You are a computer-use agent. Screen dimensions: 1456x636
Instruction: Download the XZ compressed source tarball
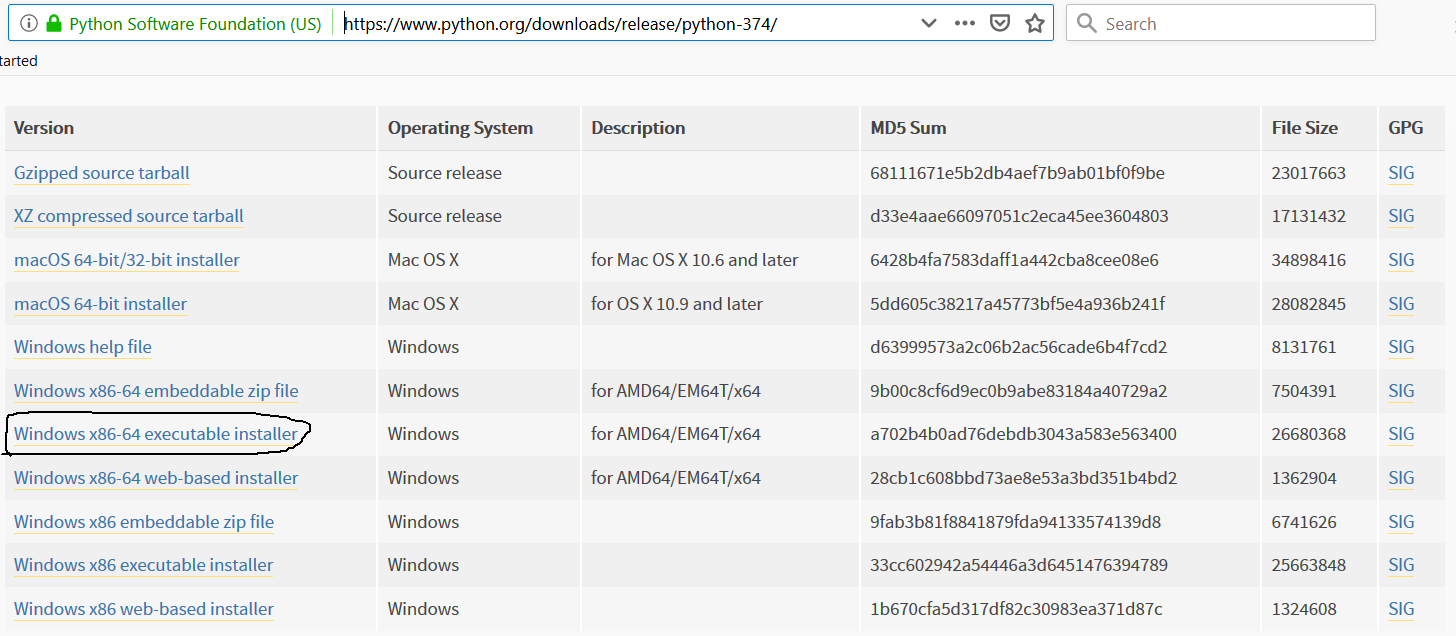pos(129,216)
